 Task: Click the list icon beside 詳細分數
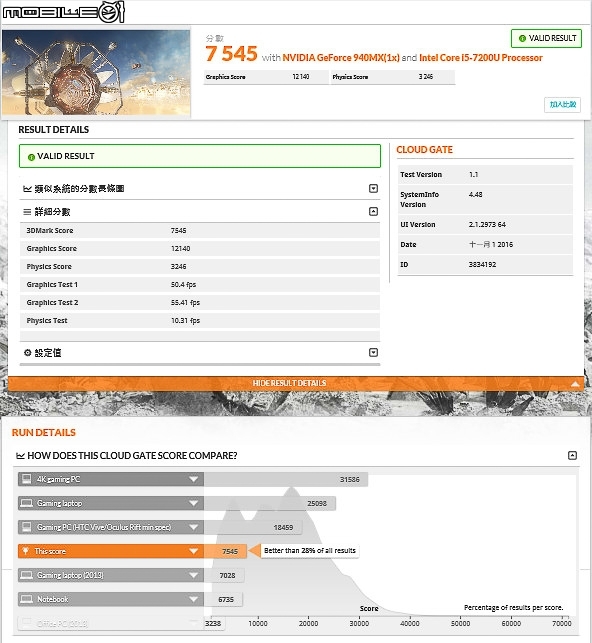point(27,212)
